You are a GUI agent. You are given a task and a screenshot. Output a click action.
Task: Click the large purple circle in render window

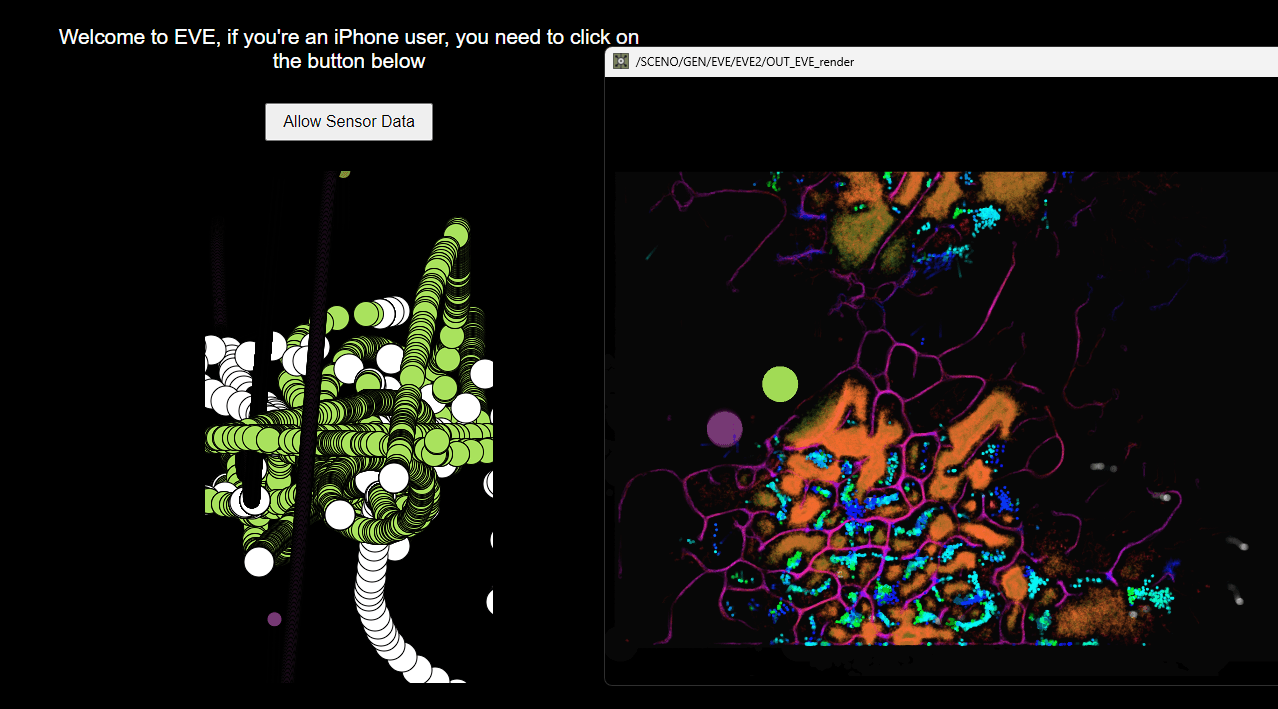[724, 428]
